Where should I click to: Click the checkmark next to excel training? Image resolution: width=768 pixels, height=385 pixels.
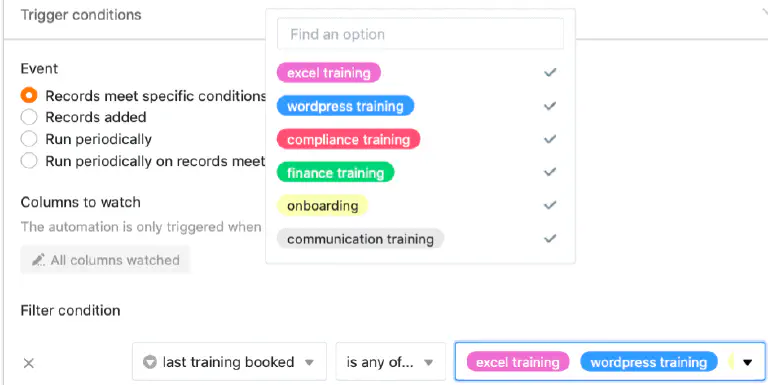pyautogui.click(x=550, y=72)
